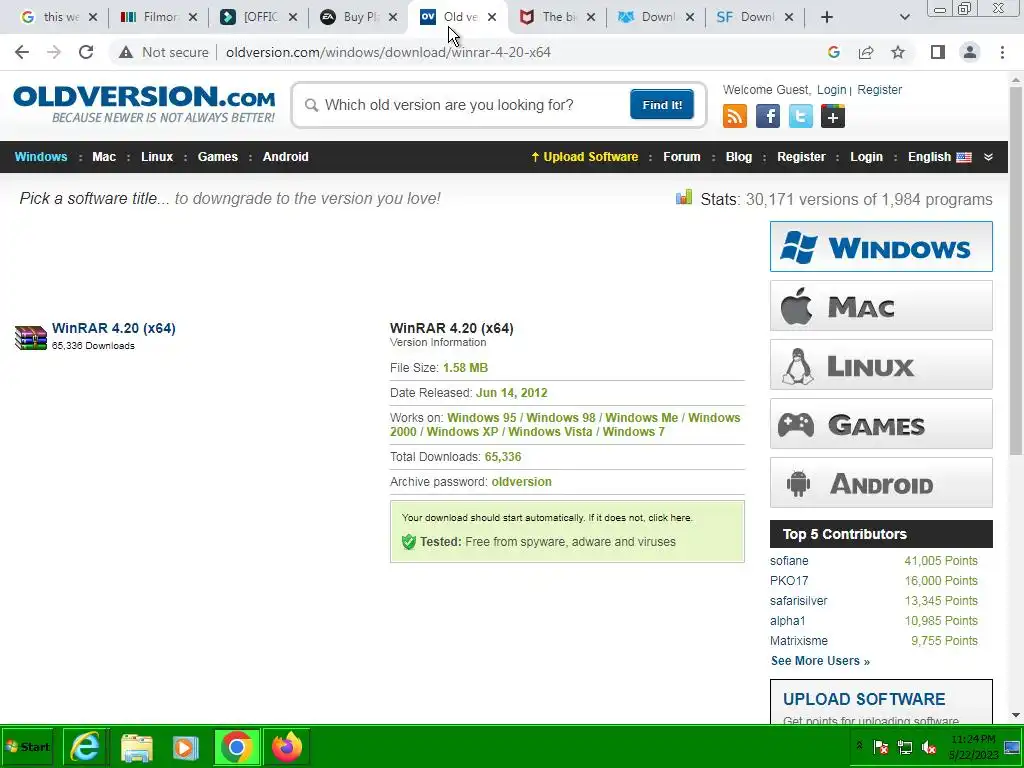1024x768 pixels.
Task: Close the 'this we' Google tab
Action: point(93,18)
